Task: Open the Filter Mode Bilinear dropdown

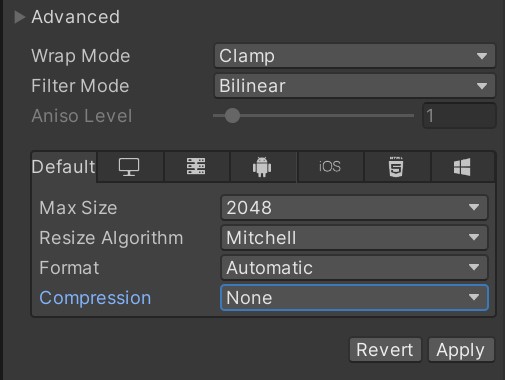Action: pos(355,86)
